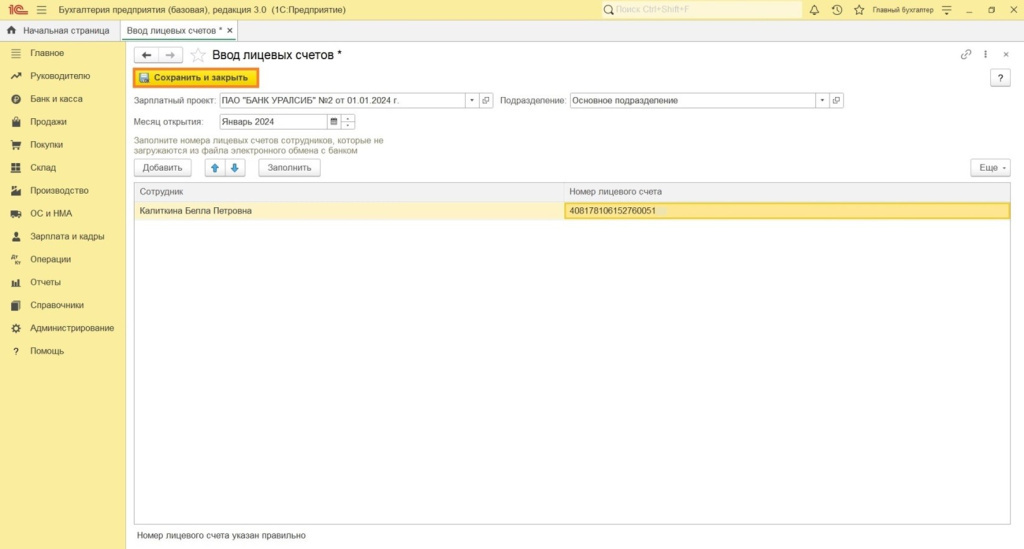Click the favorites star in title bar
The height and width of the screenshot is (549, 1024).
(x=859, y=10)
